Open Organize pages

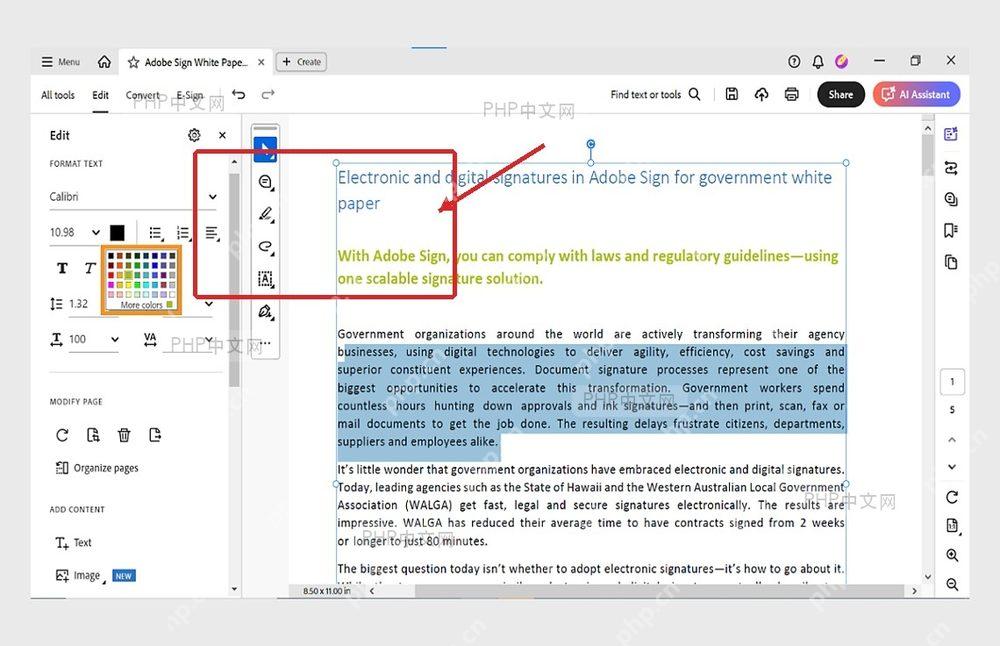(96, 468)
